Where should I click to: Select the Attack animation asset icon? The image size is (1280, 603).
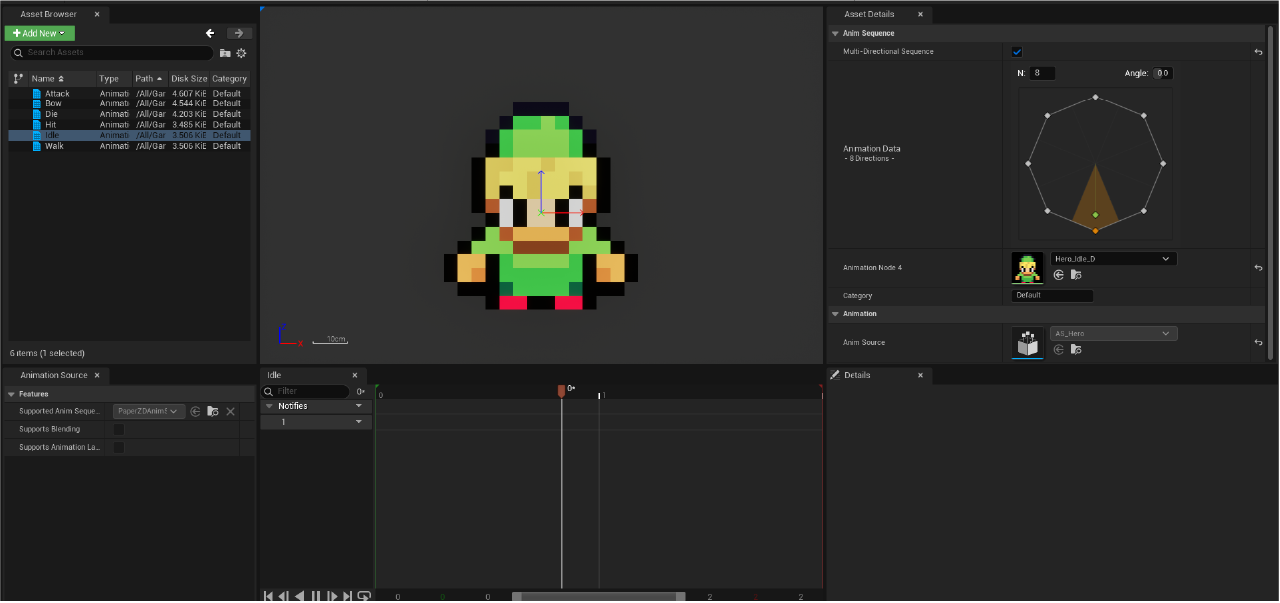37,94
